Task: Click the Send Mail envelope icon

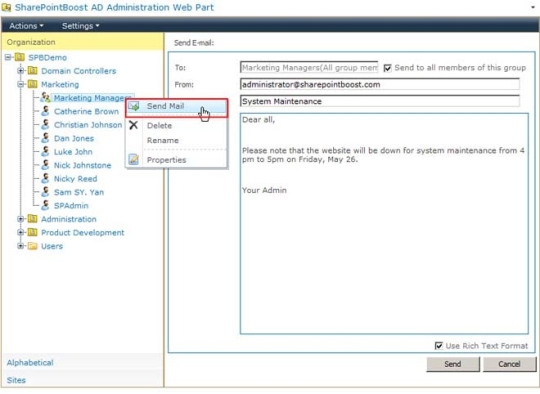Action: (134, 106)
